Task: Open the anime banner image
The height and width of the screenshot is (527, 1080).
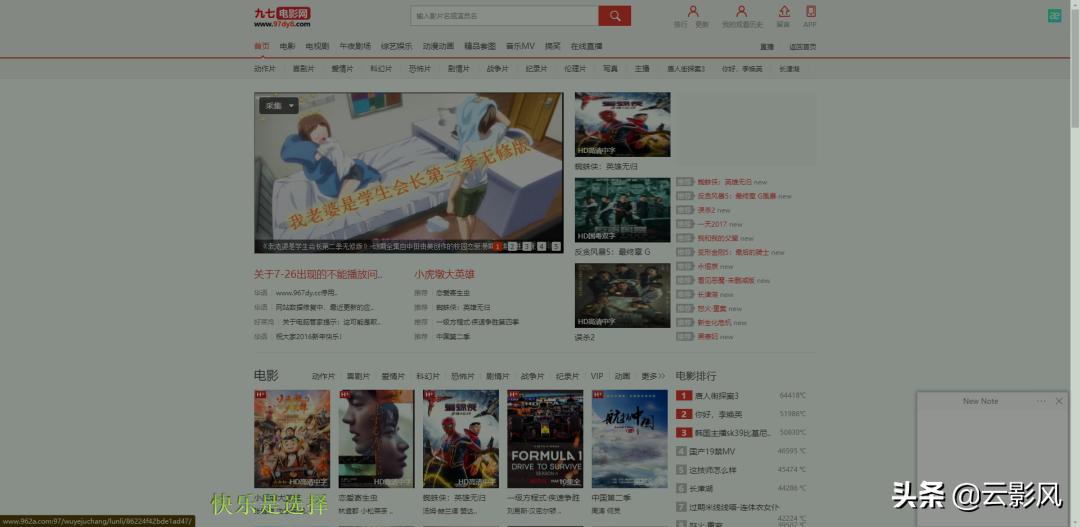Action: pos(408,172)
